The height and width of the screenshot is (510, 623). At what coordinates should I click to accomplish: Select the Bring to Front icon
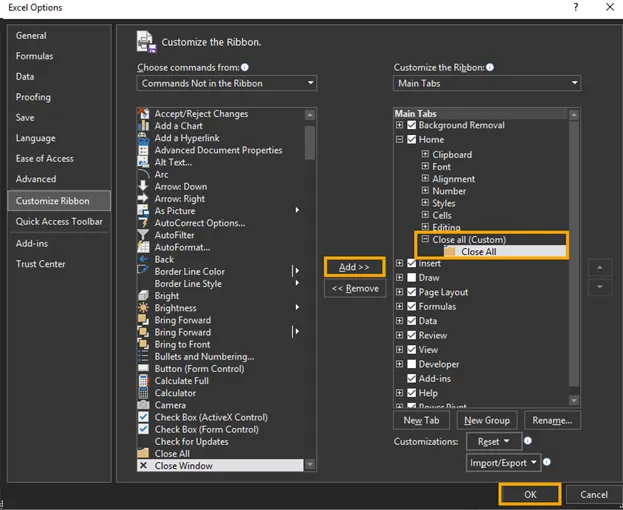click(143, 344)
